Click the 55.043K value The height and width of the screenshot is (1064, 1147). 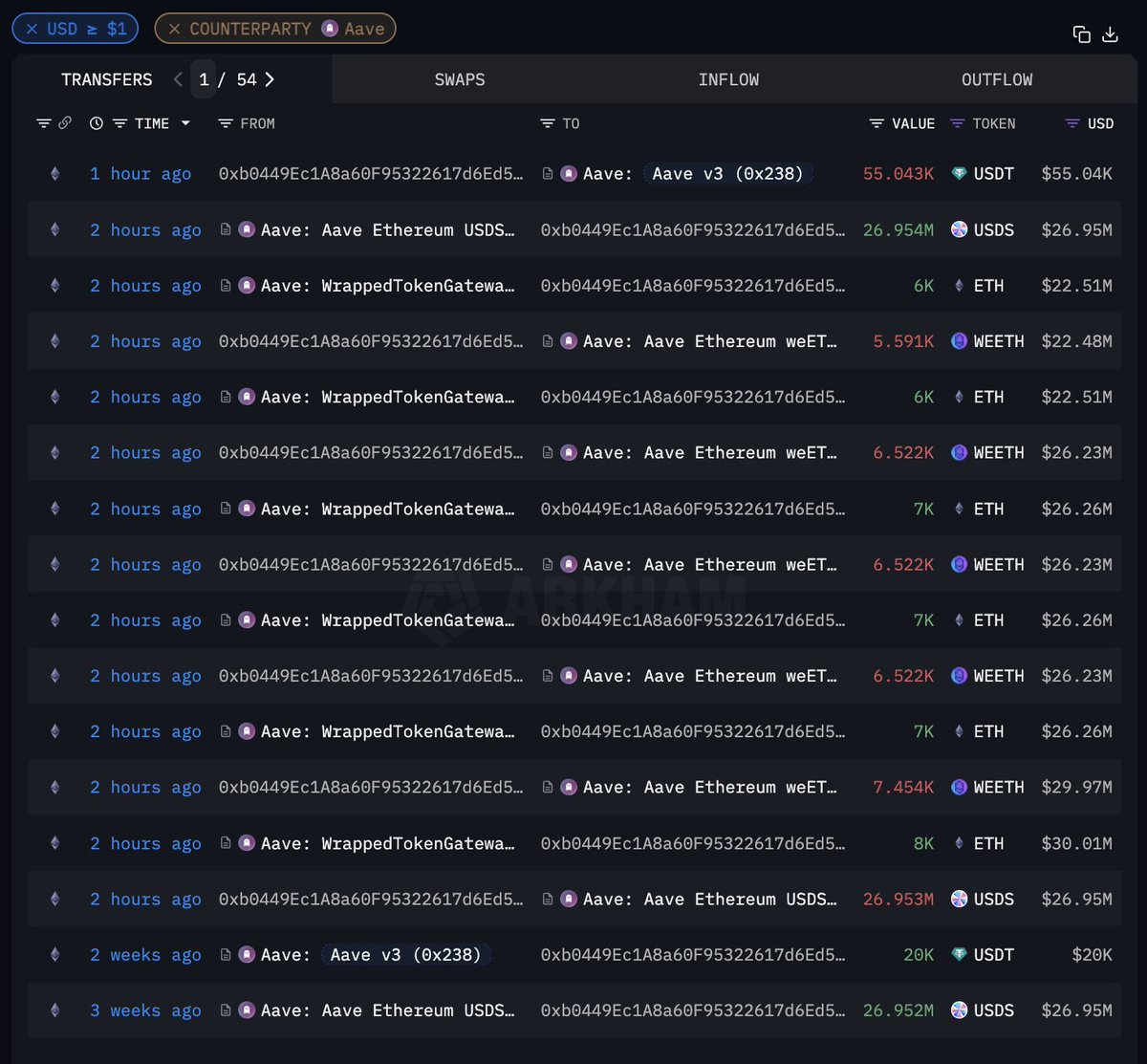[898, 174]
